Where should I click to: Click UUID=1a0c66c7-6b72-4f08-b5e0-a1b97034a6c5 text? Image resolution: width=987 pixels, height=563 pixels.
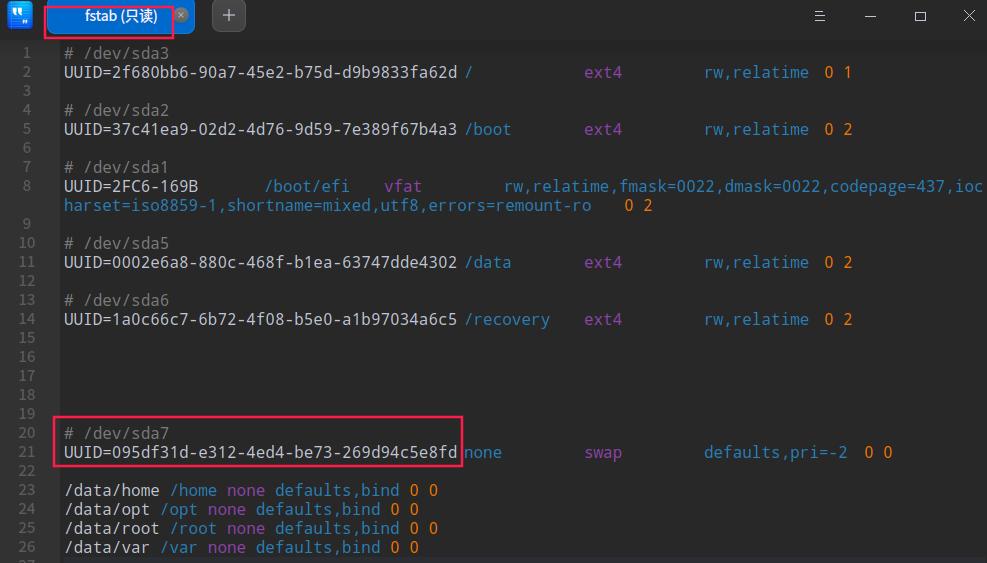pos(261,319)
